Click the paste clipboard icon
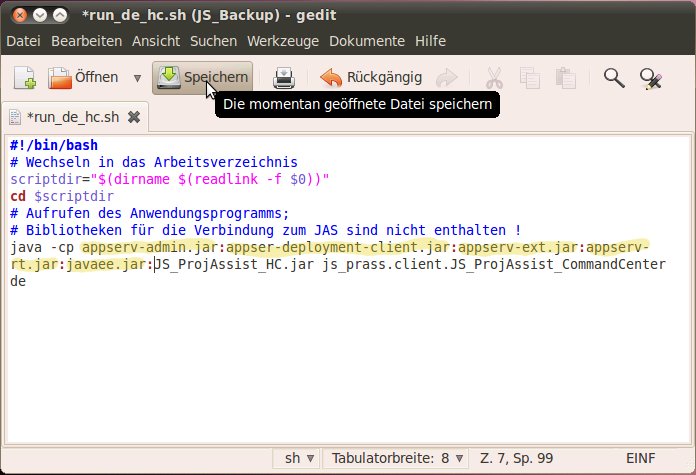 point(566,78)
